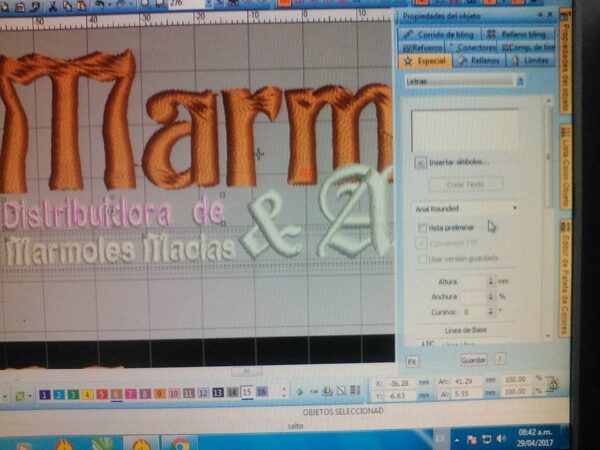Select color swatch 3

(x=73, y=395)
